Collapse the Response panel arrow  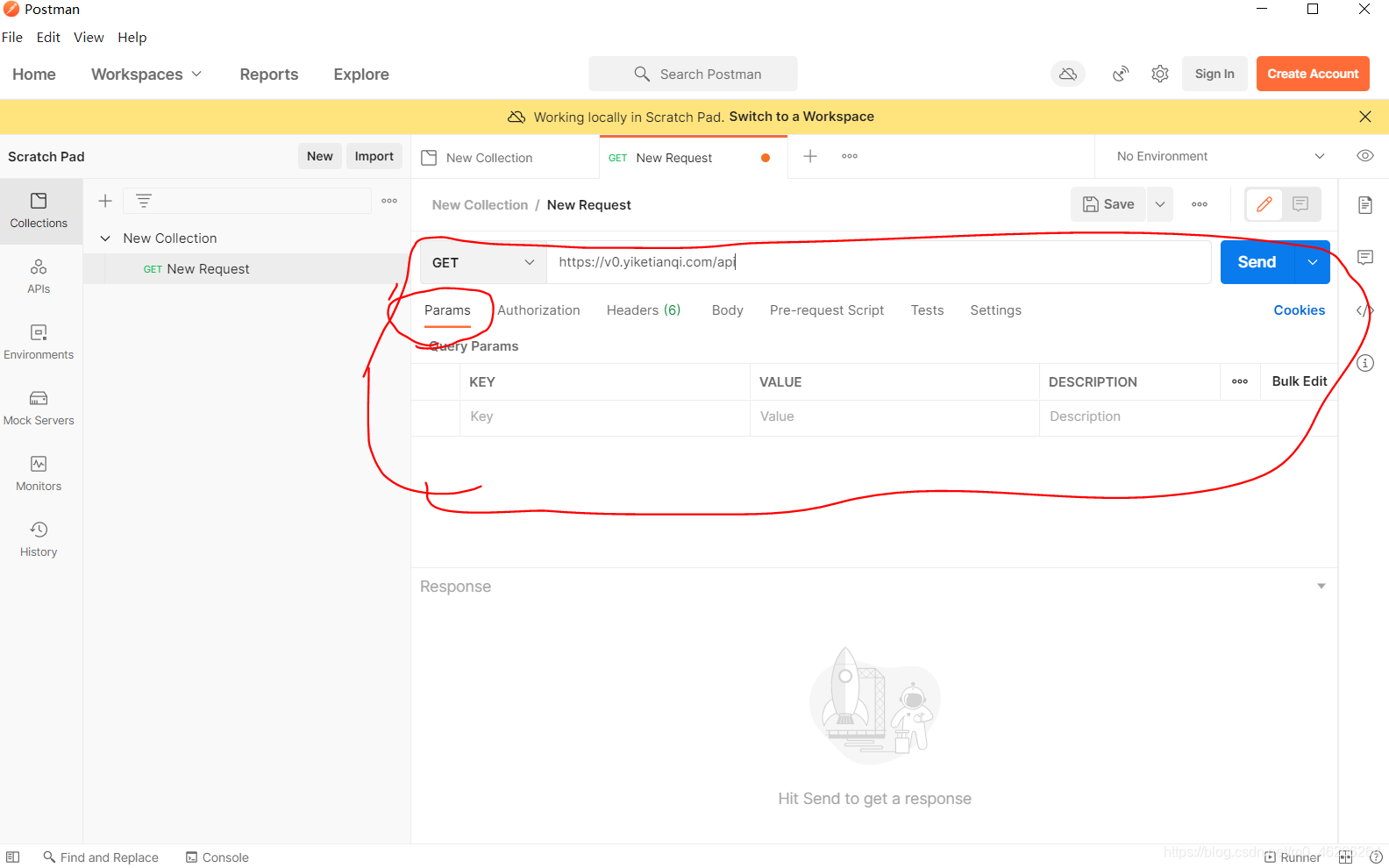[x=1321, y=587]
